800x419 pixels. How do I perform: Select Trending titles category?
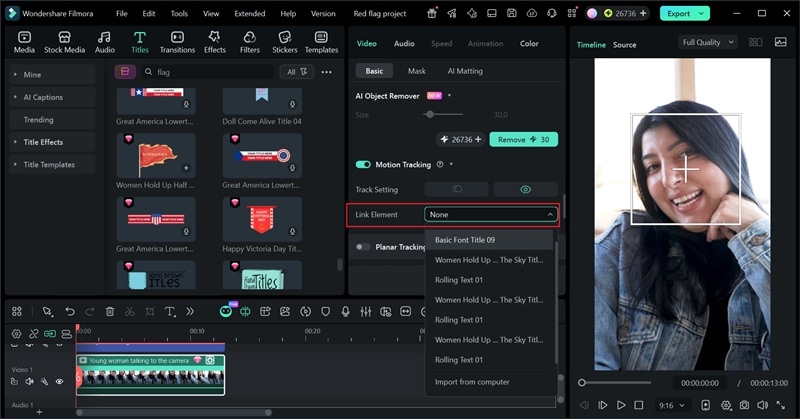coord(52,119)
